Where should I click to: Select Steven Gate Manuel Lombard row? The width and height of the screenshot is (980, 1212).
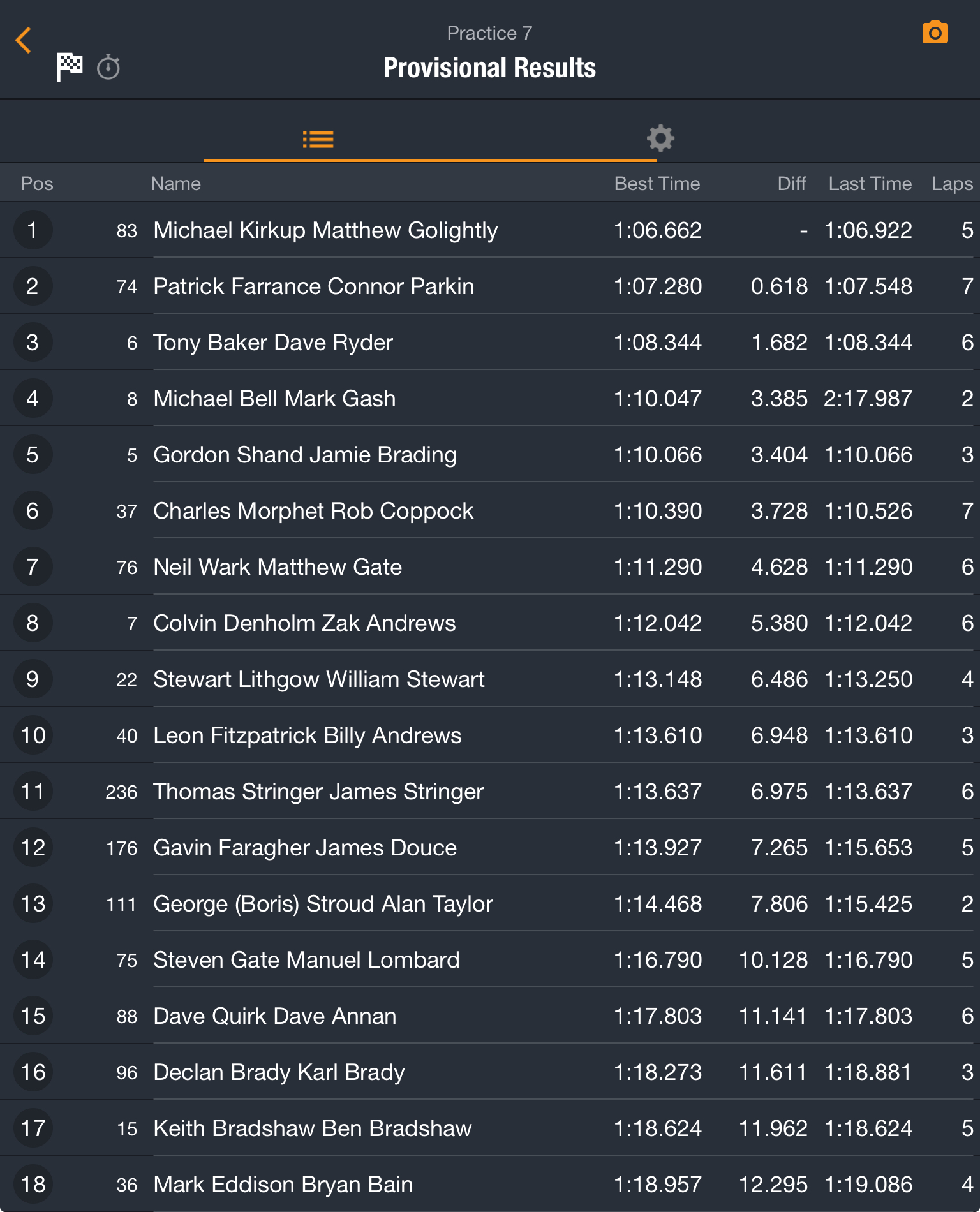pyautogui.click(x=490, y=960)
